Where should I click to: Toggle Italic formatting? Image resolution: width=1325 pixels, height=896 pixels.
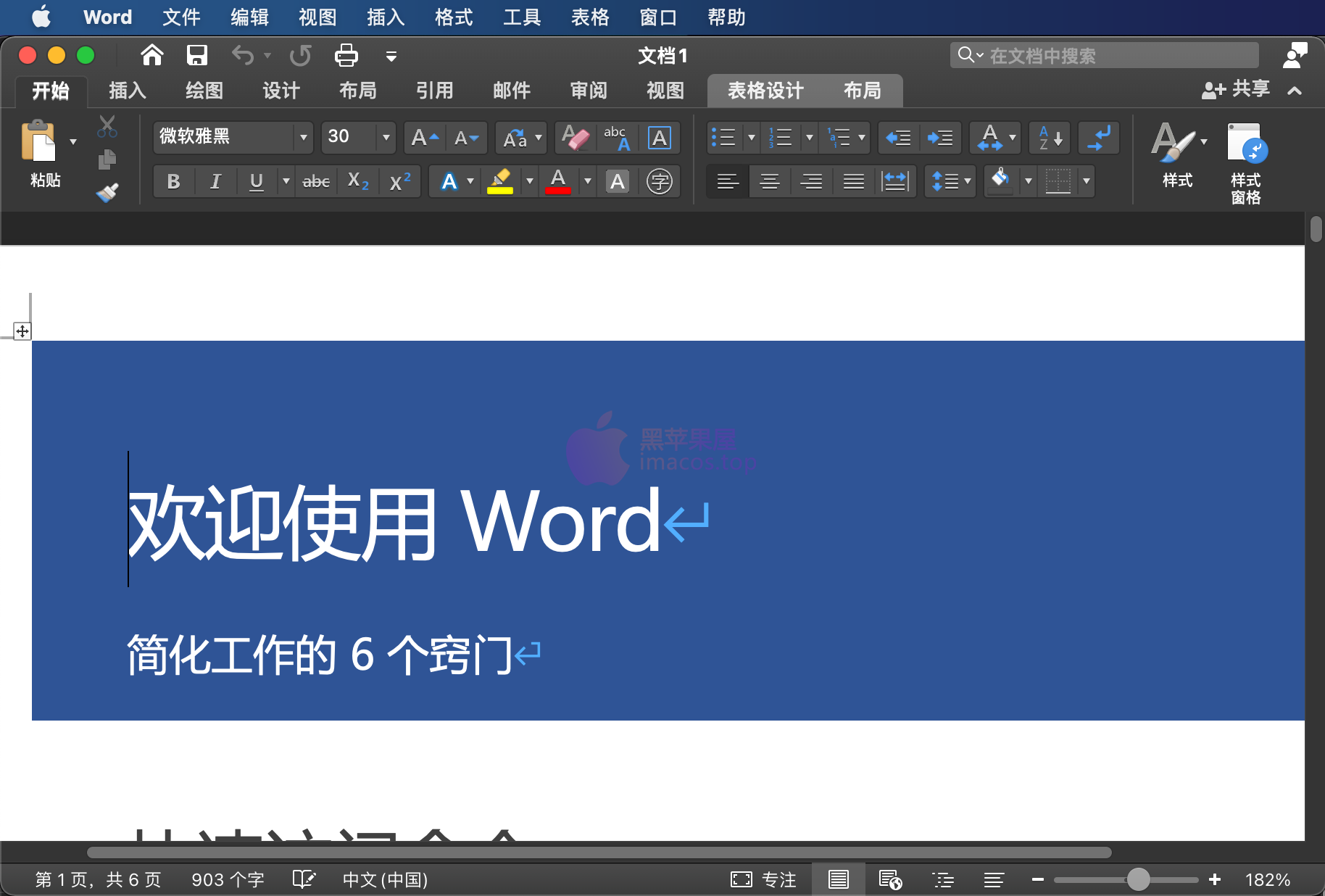(x=215, y=181)
